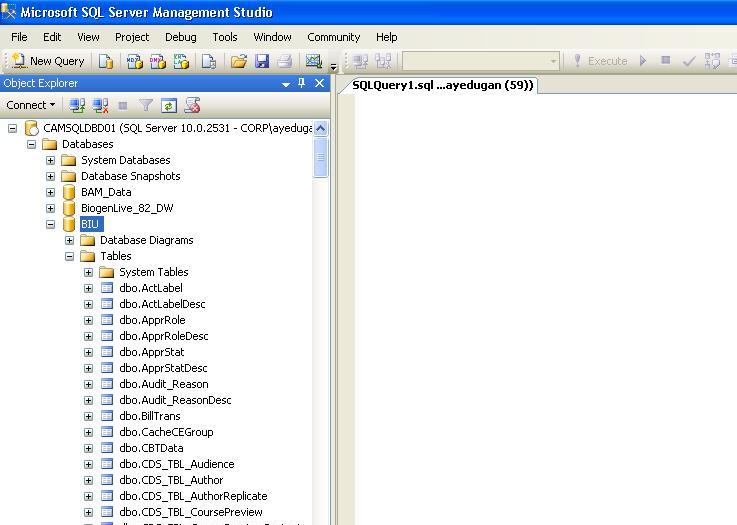Click the Print icon in toolbar
737x525 pixels.
tap(285, 61)
